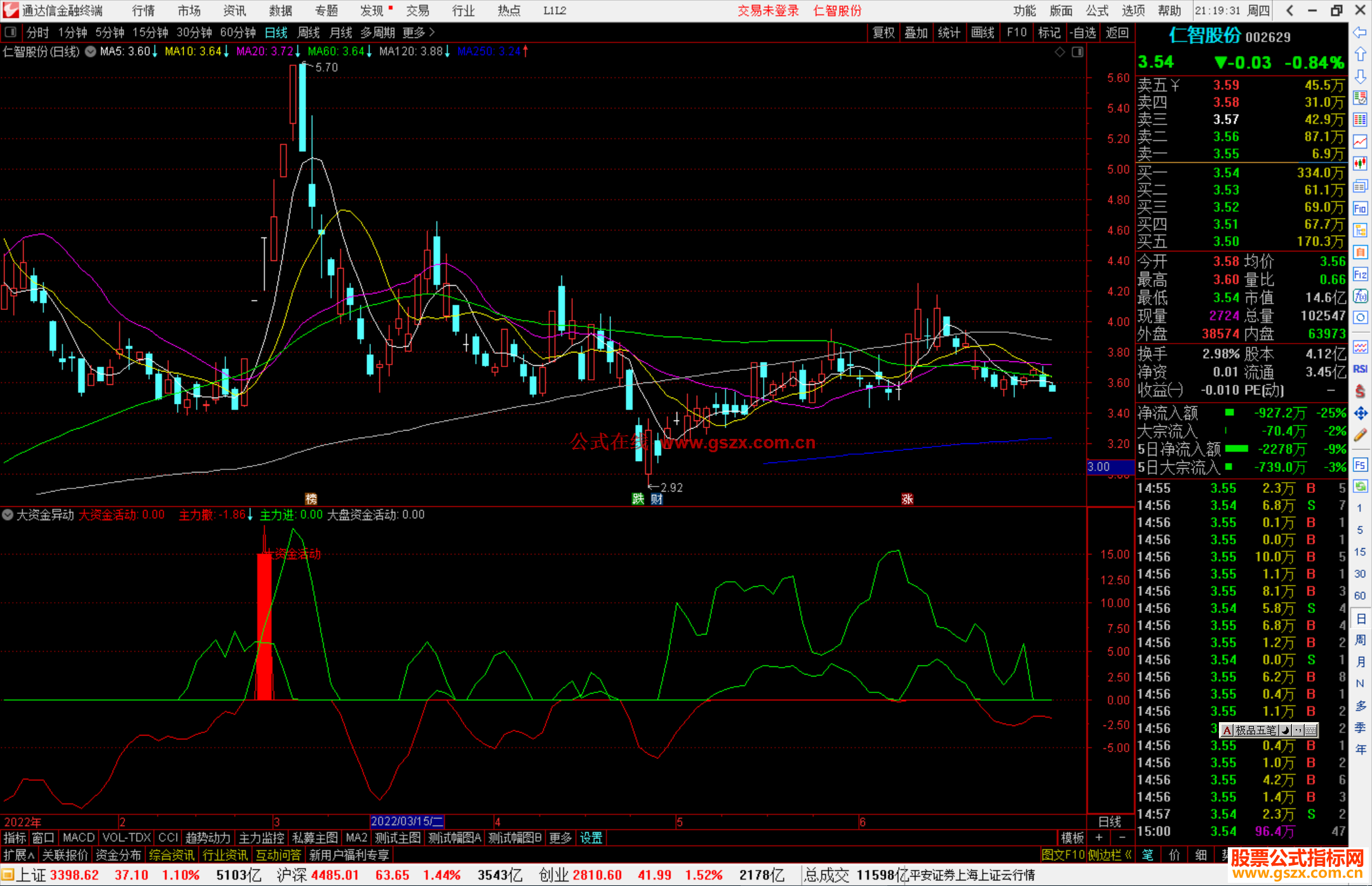The width and height of the screenshot is (1372, 886).
Task: Expand the 更多 periods menu
Action: [x=418, y=32]
